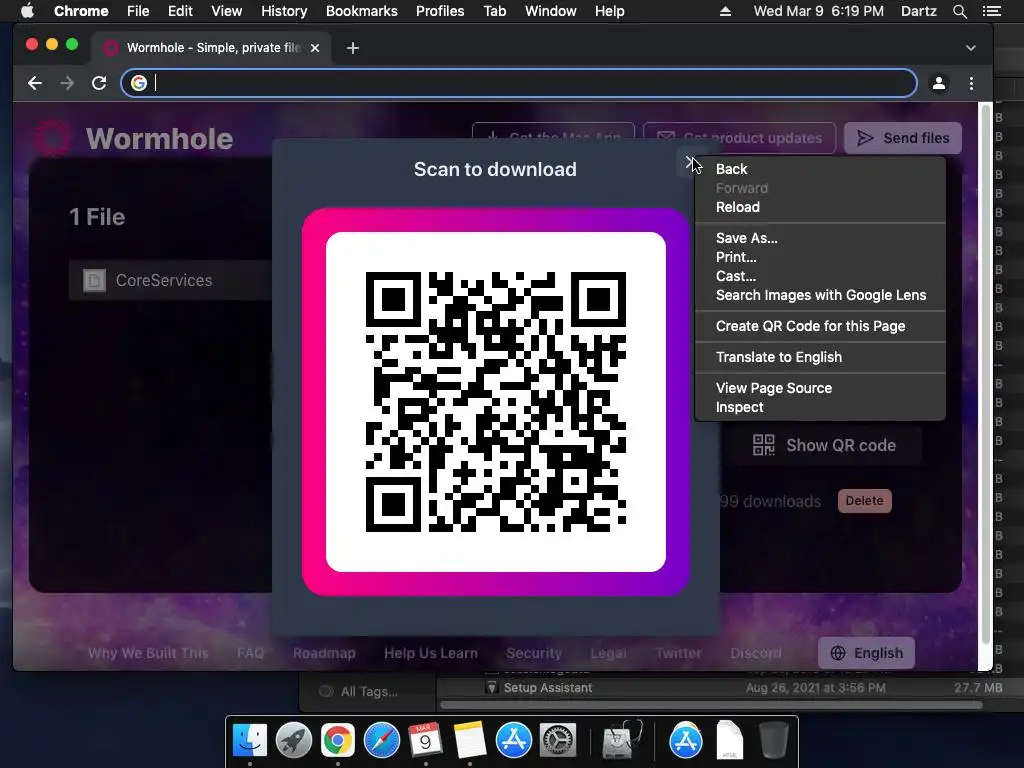The width and height of the screenshot is (1024, 768).
Task: Choose Cast... in the context menu
Action: pyautogui.click(x=735, y=276)
